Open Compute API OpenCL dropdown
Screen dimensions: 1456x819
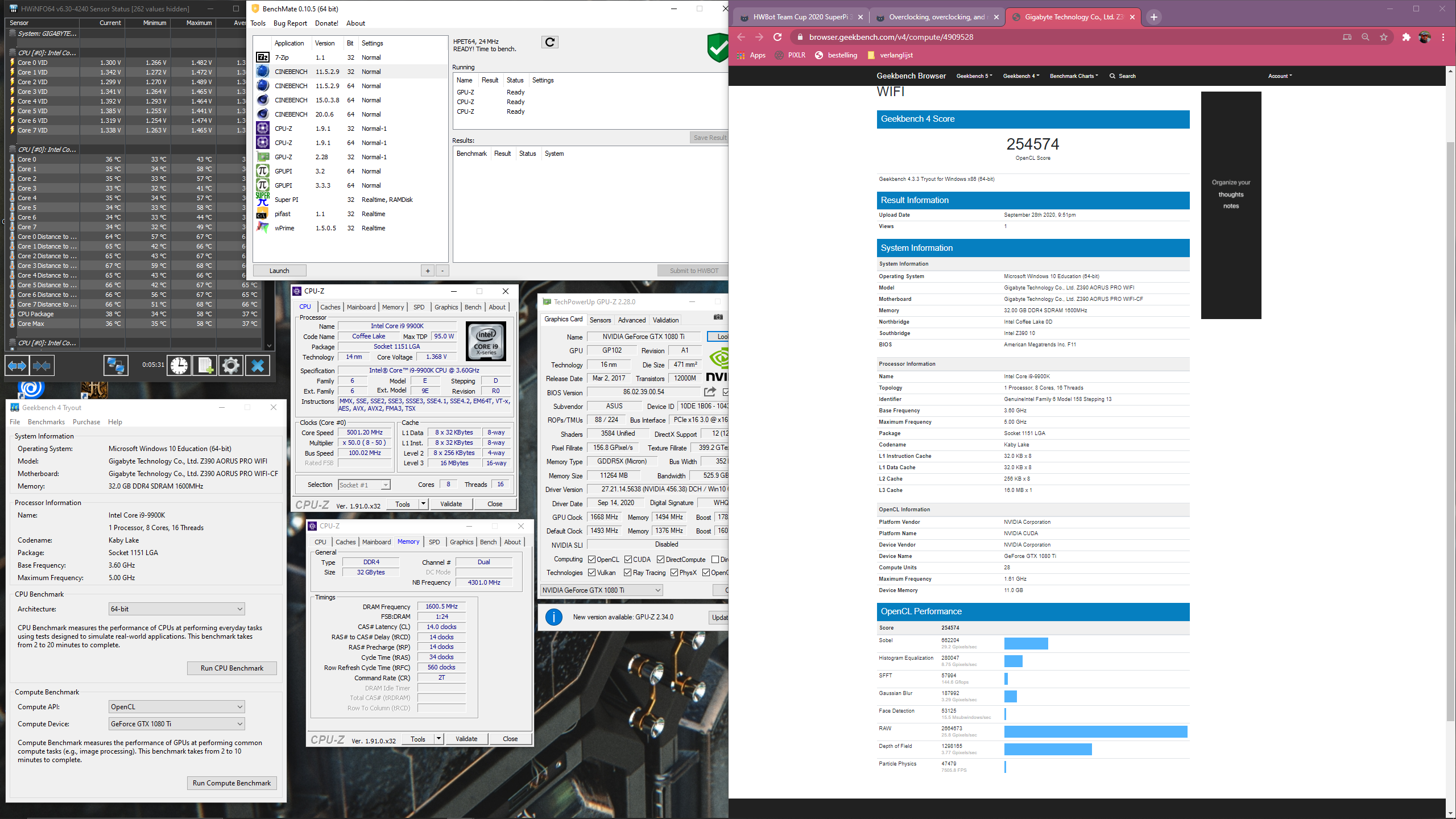[176, 707]
